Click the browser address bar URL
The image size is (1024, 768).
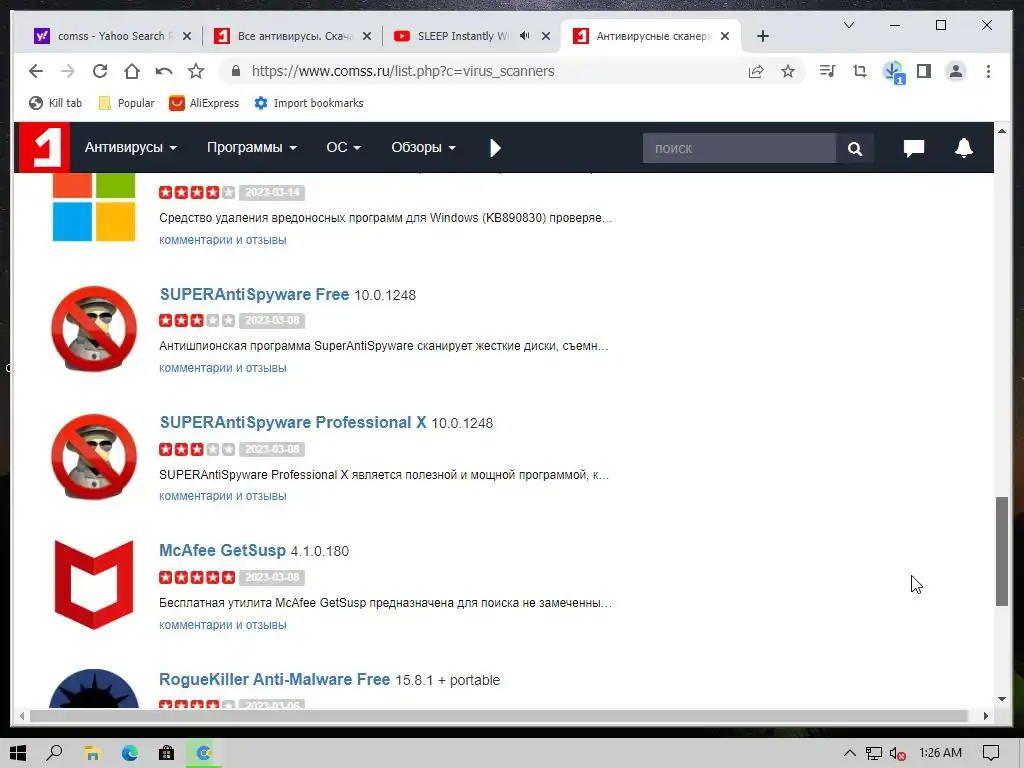pos(403,71)
